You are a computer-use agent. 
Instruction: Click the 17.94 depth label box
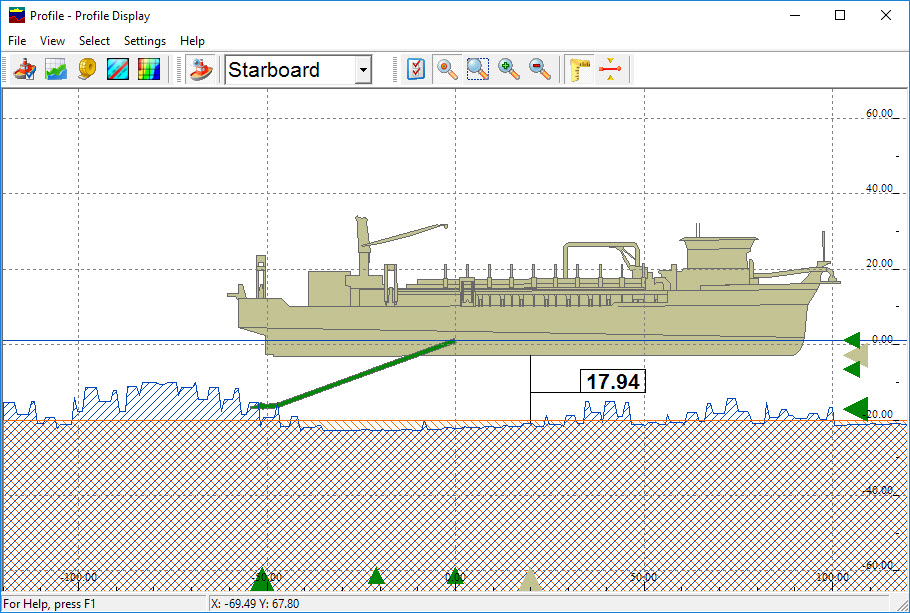(613, 381)
